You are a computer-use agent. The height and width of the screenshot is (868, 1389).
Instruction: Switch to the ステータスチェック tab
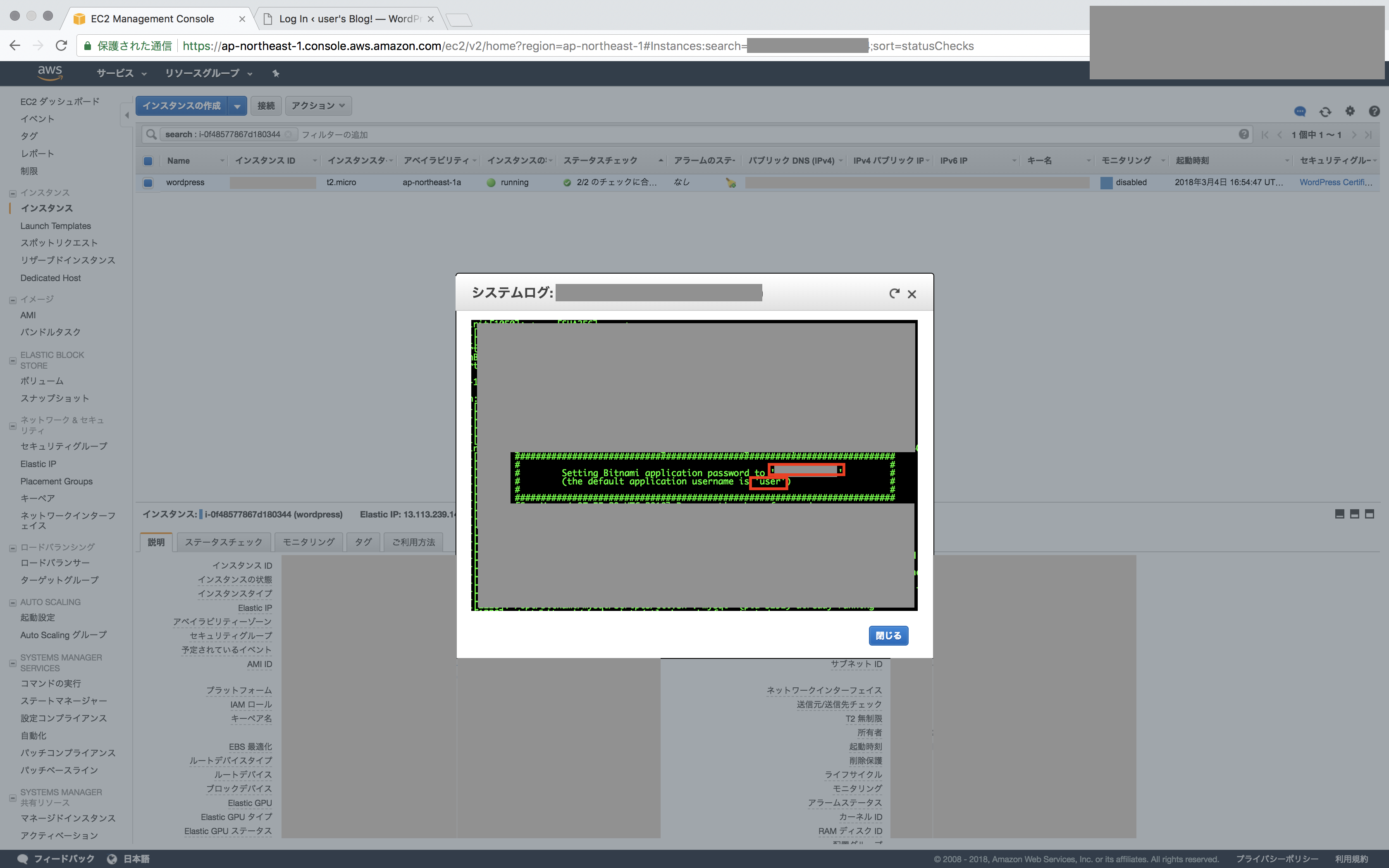(224, 542)
